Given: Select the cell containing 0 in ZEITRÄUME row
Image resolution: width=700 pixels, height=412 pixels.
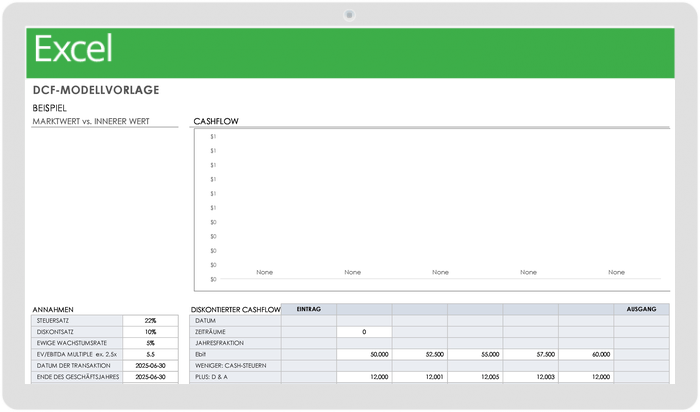Looking at the screenshot, I should pos(364,332).
